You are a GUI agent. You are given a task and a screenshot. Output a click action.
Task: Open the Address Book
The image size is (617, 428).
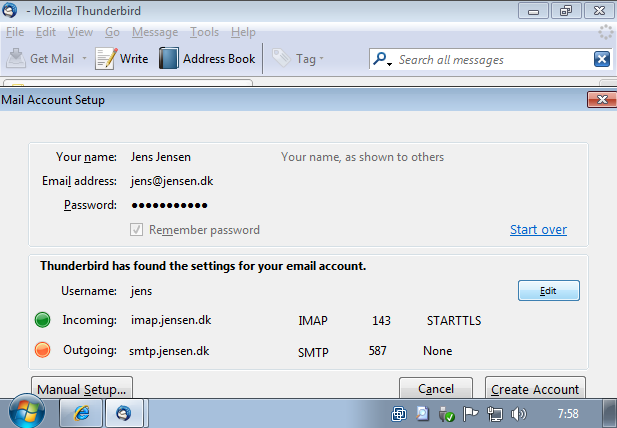(x=207, y=59)
